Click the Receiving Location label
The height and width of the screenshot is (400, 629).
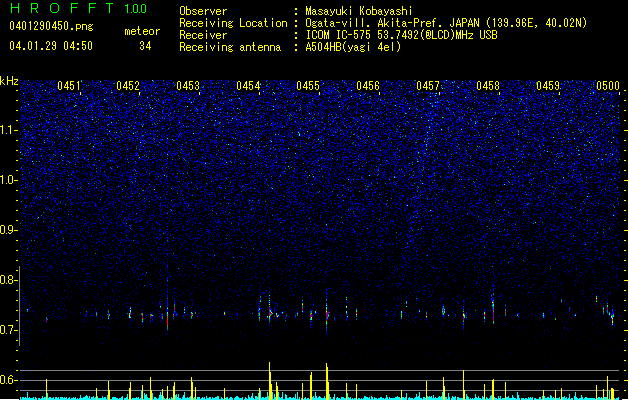pos(233,23)
